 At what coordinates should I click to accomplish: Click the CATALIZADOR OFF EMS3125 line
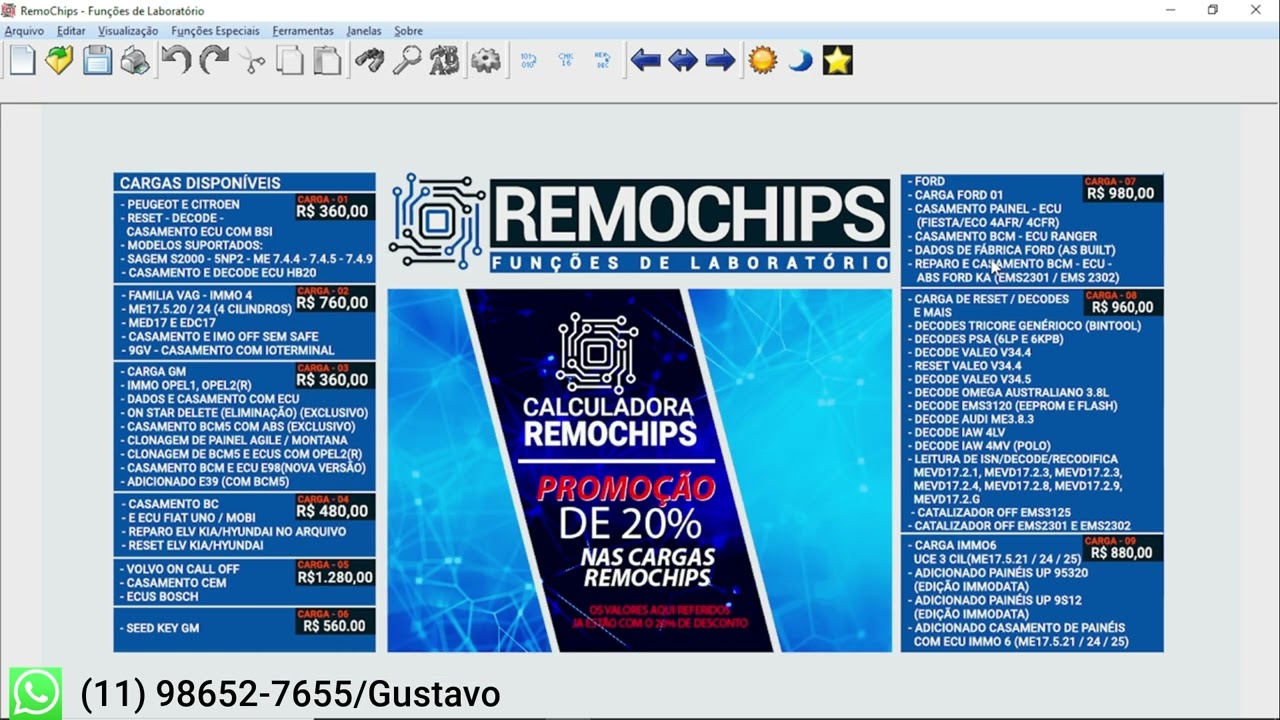tap(992, 512)
